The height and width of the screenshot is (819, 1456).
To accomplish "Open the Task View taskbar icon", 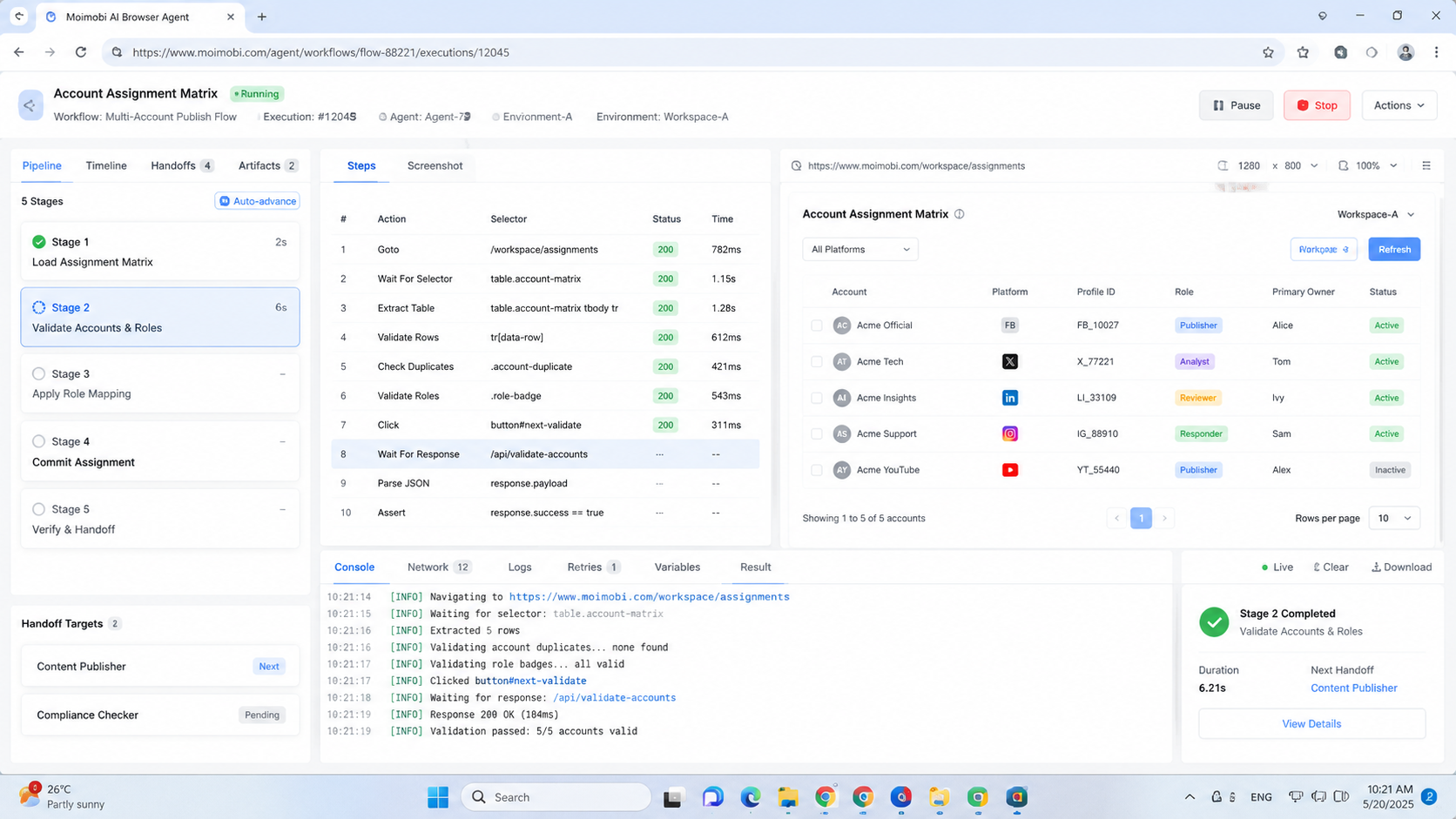I will 674,796.
